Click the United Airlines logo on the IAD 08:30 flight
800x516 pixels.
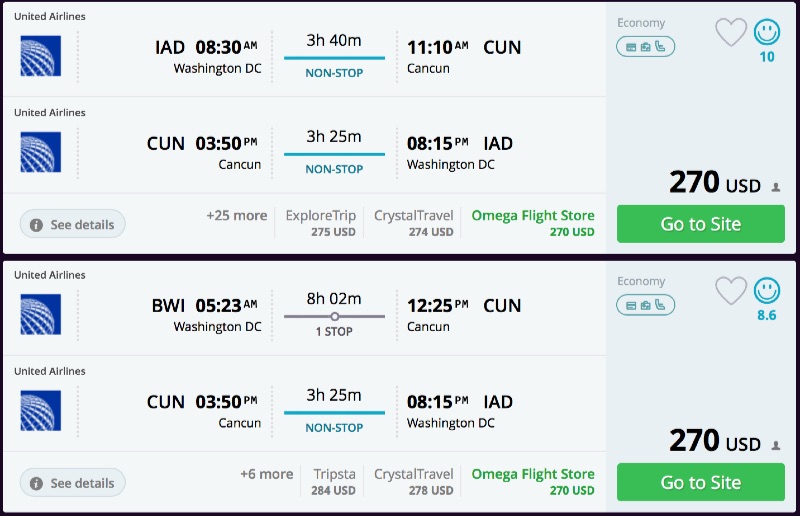pyautogui.click(x=41, y=56)
